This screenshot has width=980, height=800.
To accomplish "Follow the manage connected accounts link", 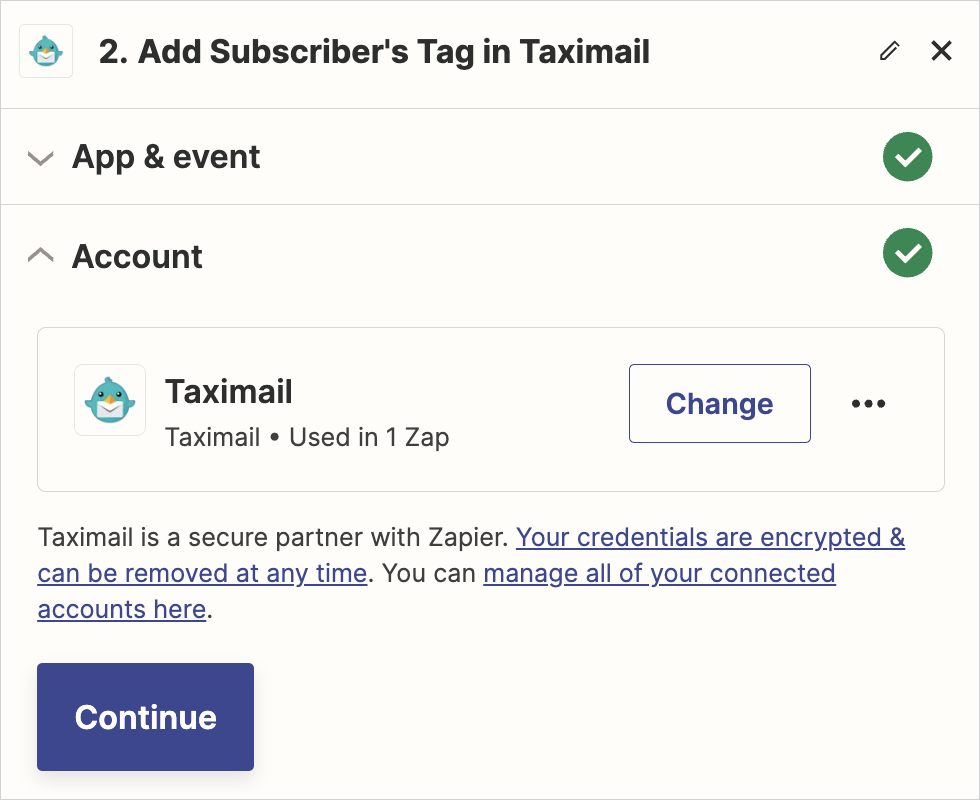I will (659, 574).
